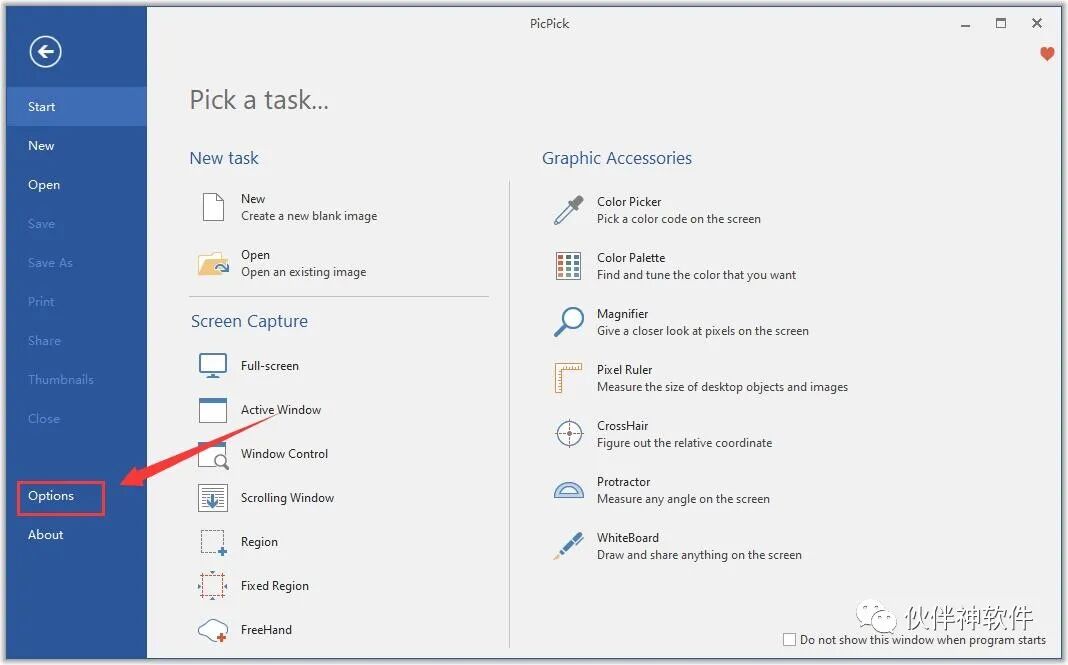
Task: Click the Fixed Region capture icon
Action: (x=213, y=586)
